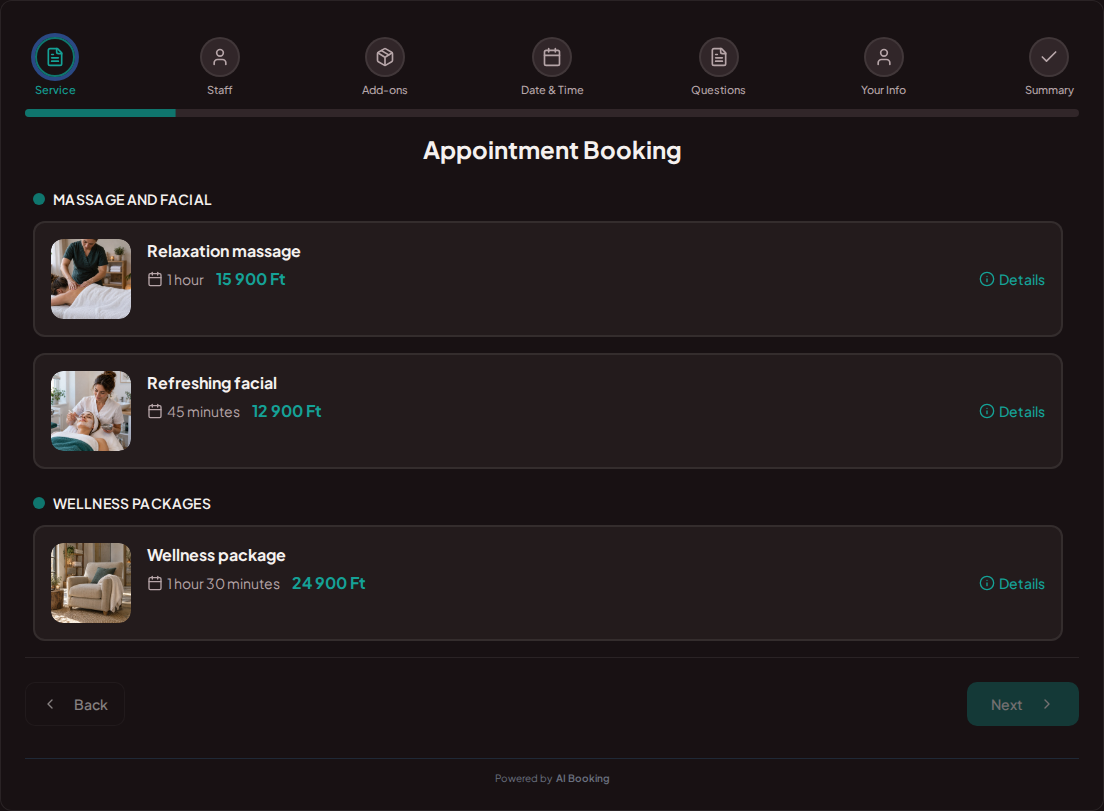Click info icon on Wellness package card
Viewport: 1104px width, 811px height.
pos(987,583)
